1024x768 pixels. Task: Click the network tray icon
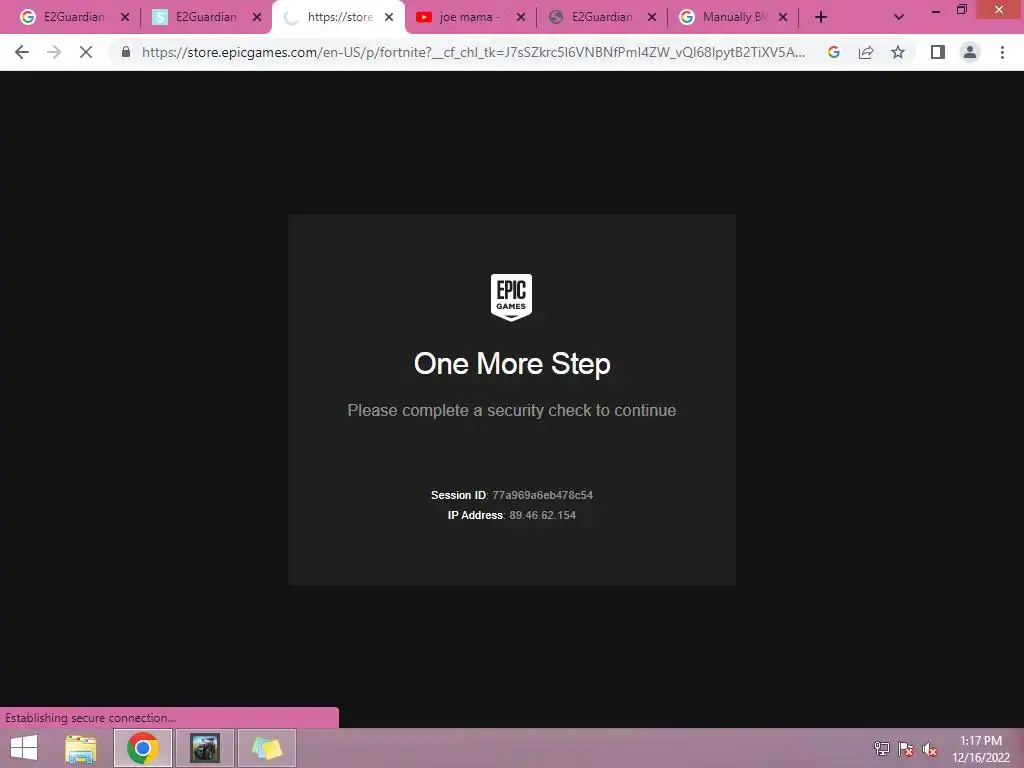click(882, 749)
